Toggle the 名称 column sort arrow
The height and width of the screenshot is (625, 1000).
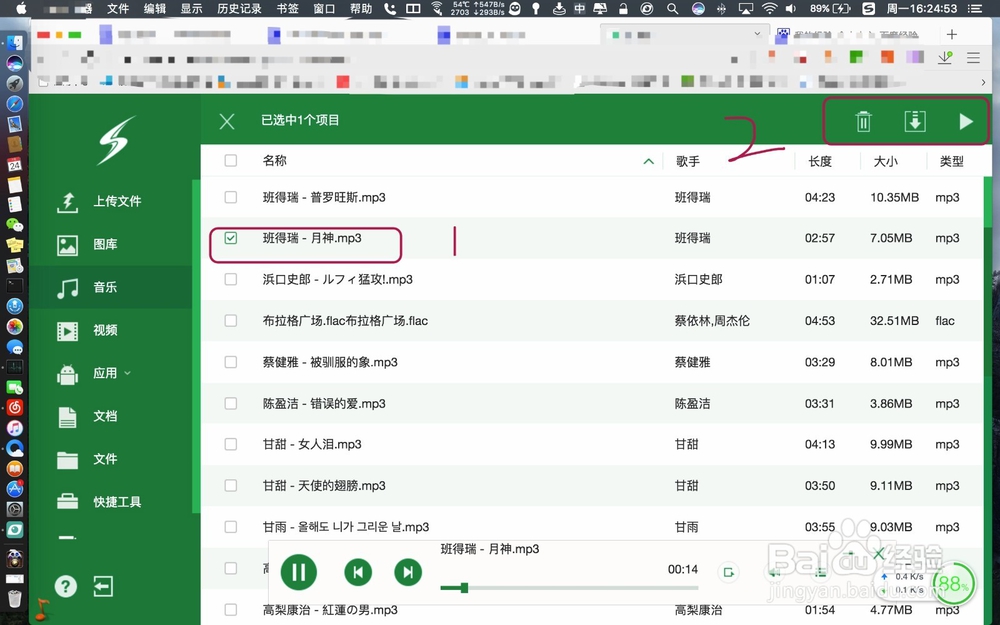[x=648, y=160]
